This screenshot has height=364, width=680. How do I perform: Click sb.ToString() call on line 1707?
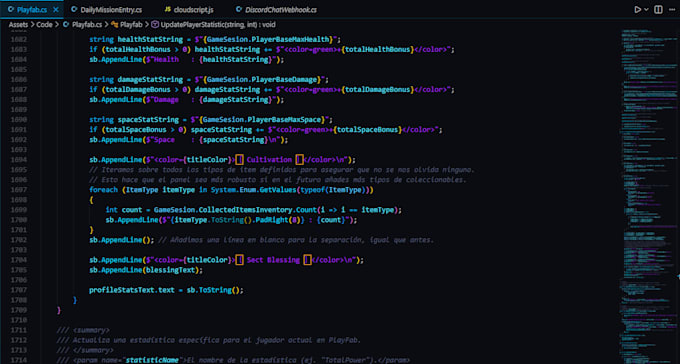[212, 290]
